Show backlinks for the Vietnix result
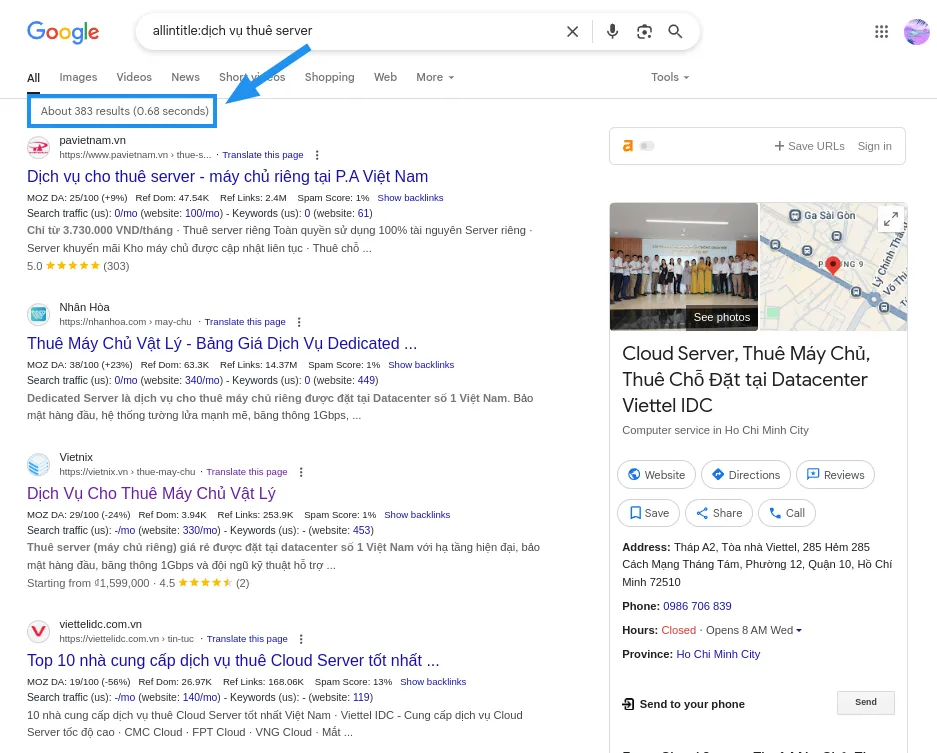937x753 pixels. tap(417, 515)
